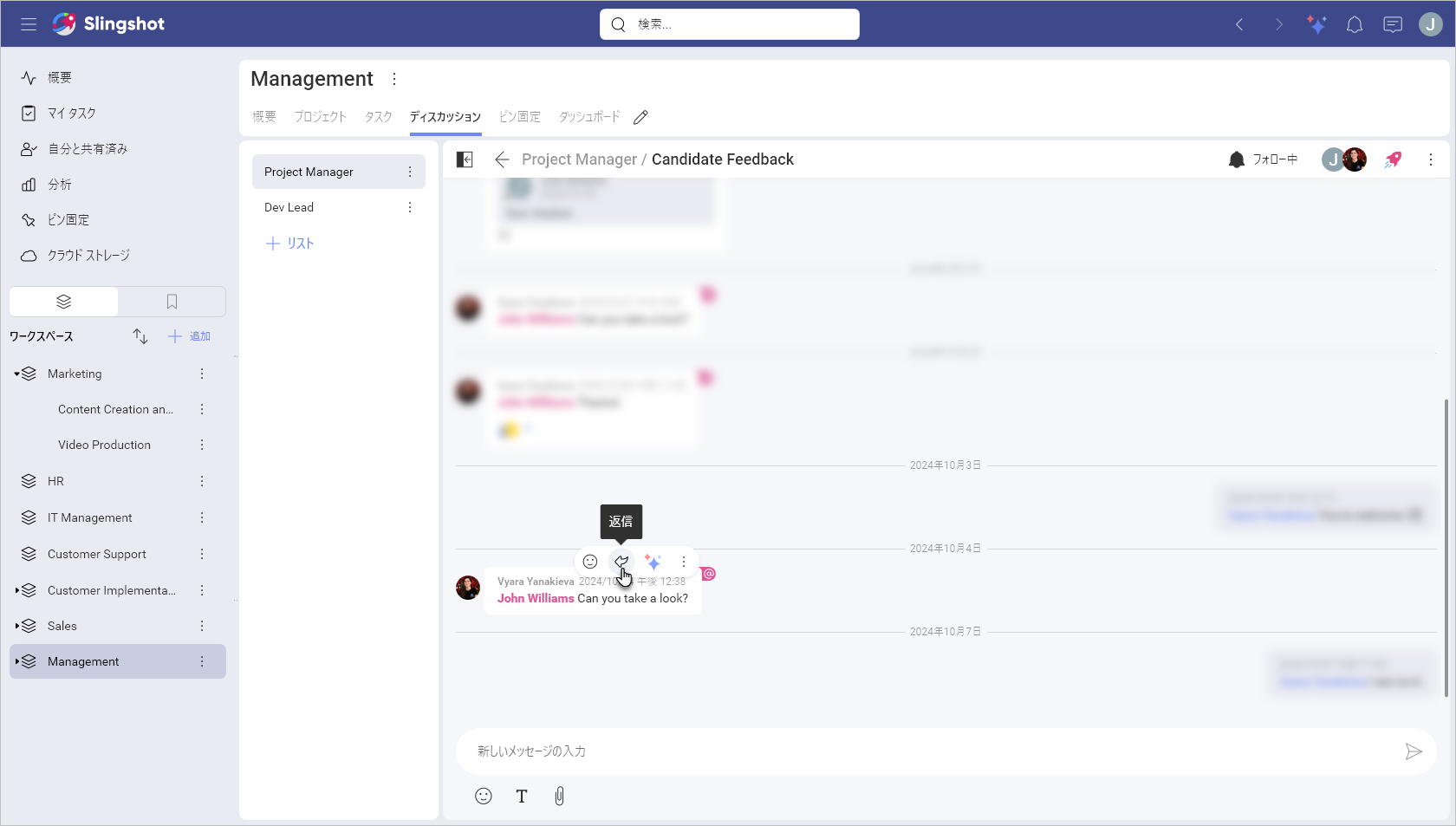Screen dimensions: 1456x826
Task: Go back from Candidate Feedback discussion
Action: [x=502, y=159]
